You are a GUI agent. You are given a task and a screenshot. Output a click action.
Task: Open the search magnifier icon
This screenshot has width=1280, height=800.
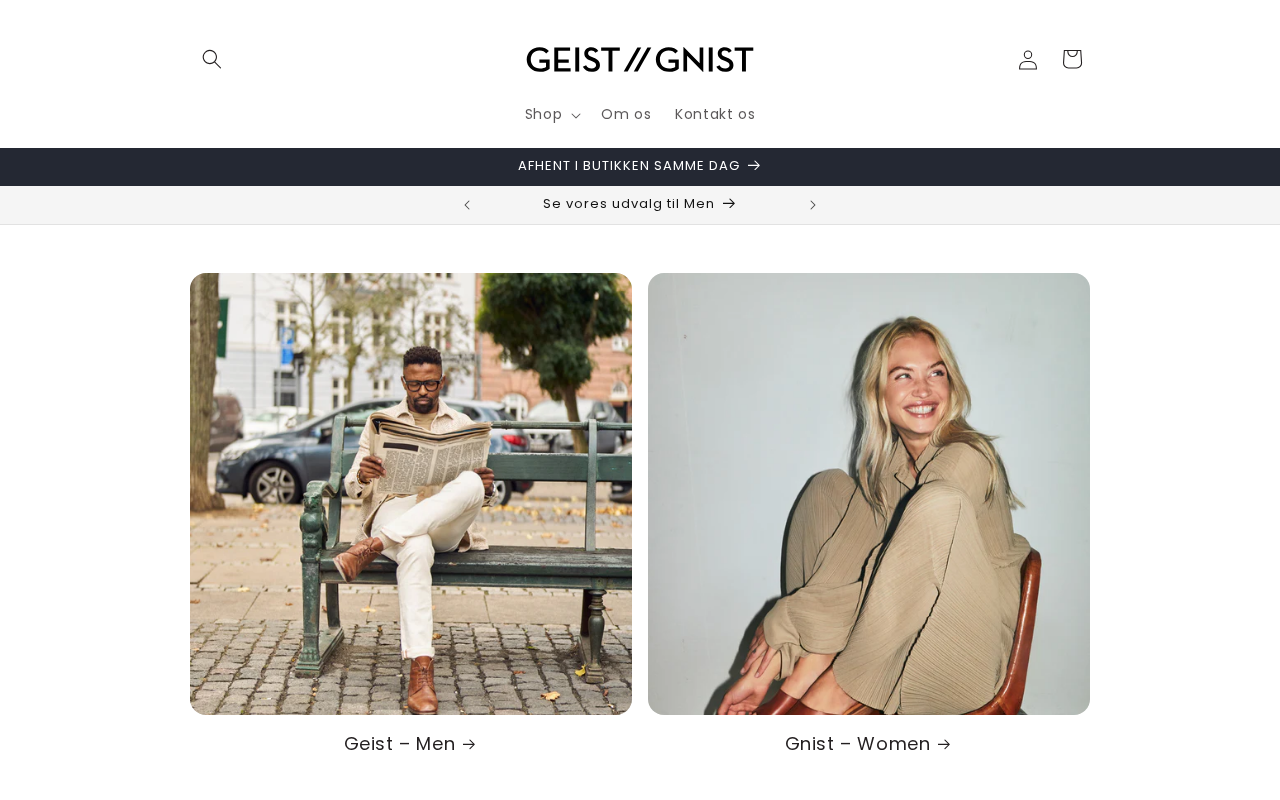coord(212,59)
